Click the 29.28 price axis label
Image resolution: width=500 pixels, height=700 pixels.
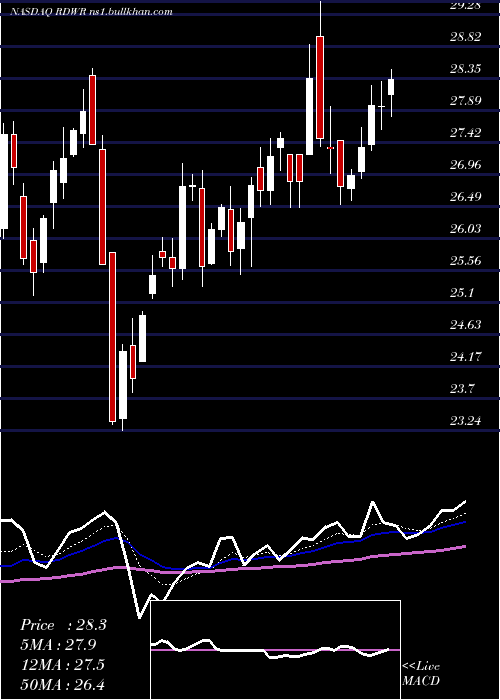point(465,5)
